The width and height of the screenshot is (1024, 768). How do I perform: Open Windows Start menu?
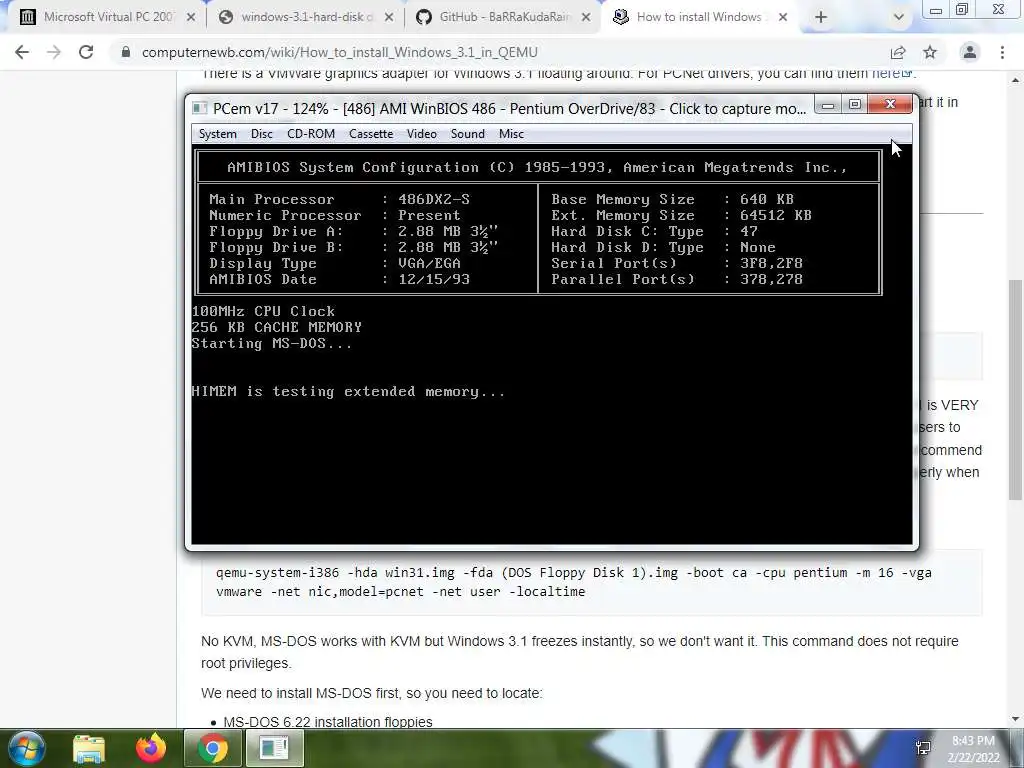coord(26,748)
